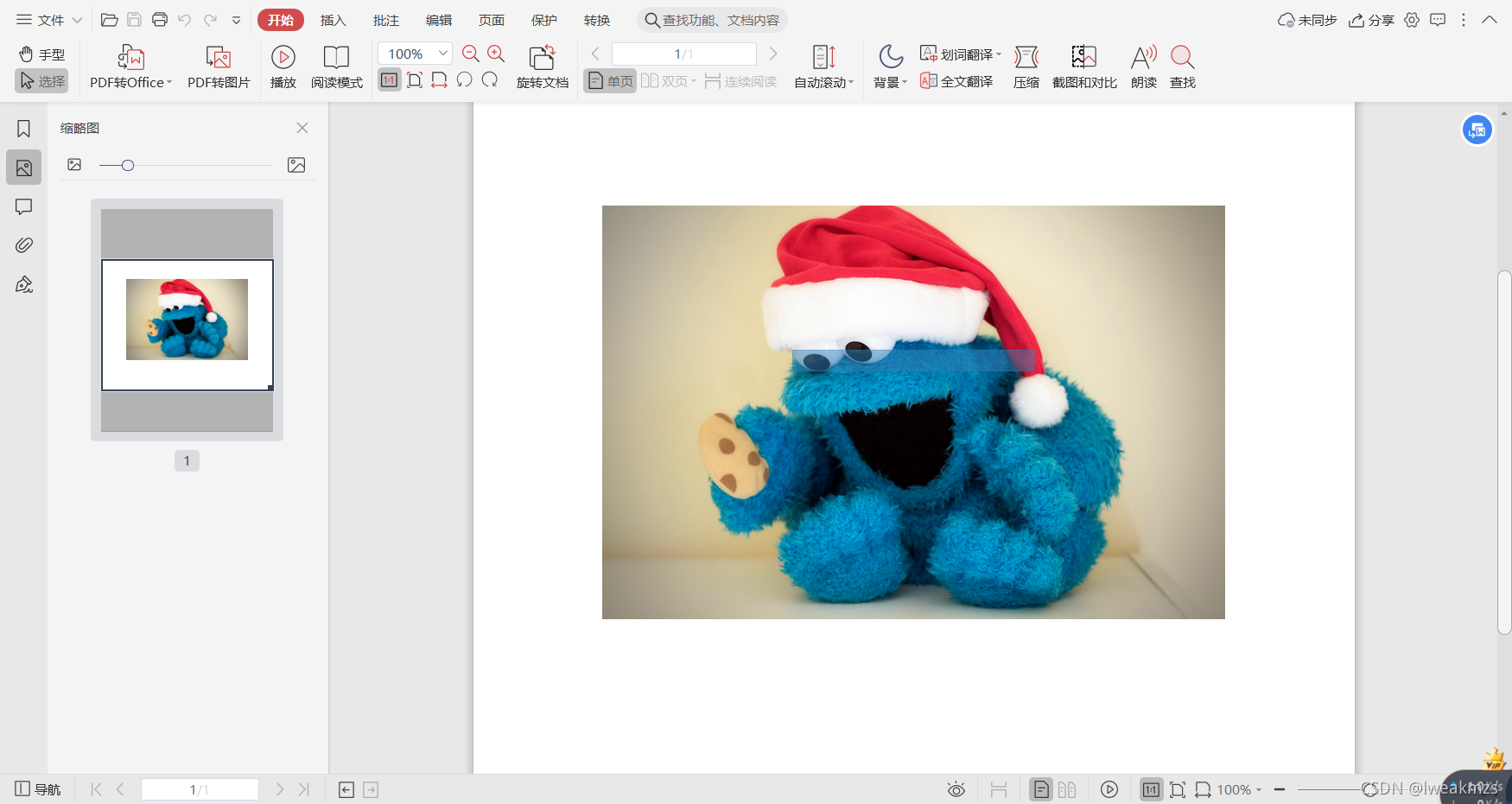The width and height of the screenshot is (1512, 804).
Task: Open the PDF转Office dropdown
Action: [131, 67]
